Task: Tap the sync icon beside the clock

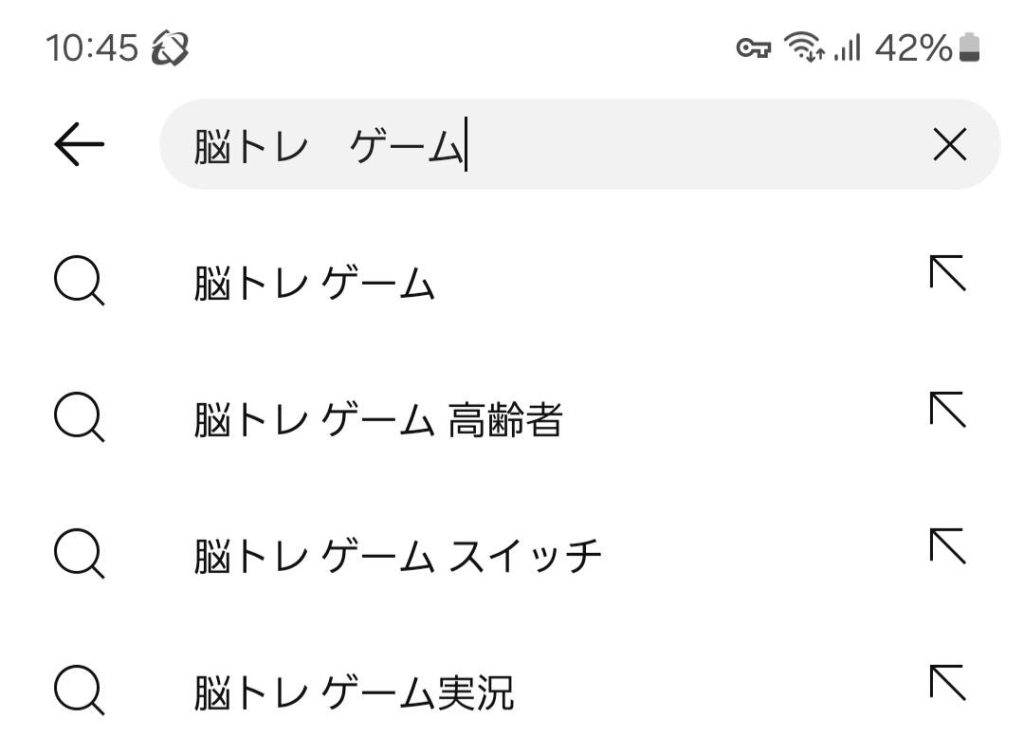Action: [x=169, y=48]
